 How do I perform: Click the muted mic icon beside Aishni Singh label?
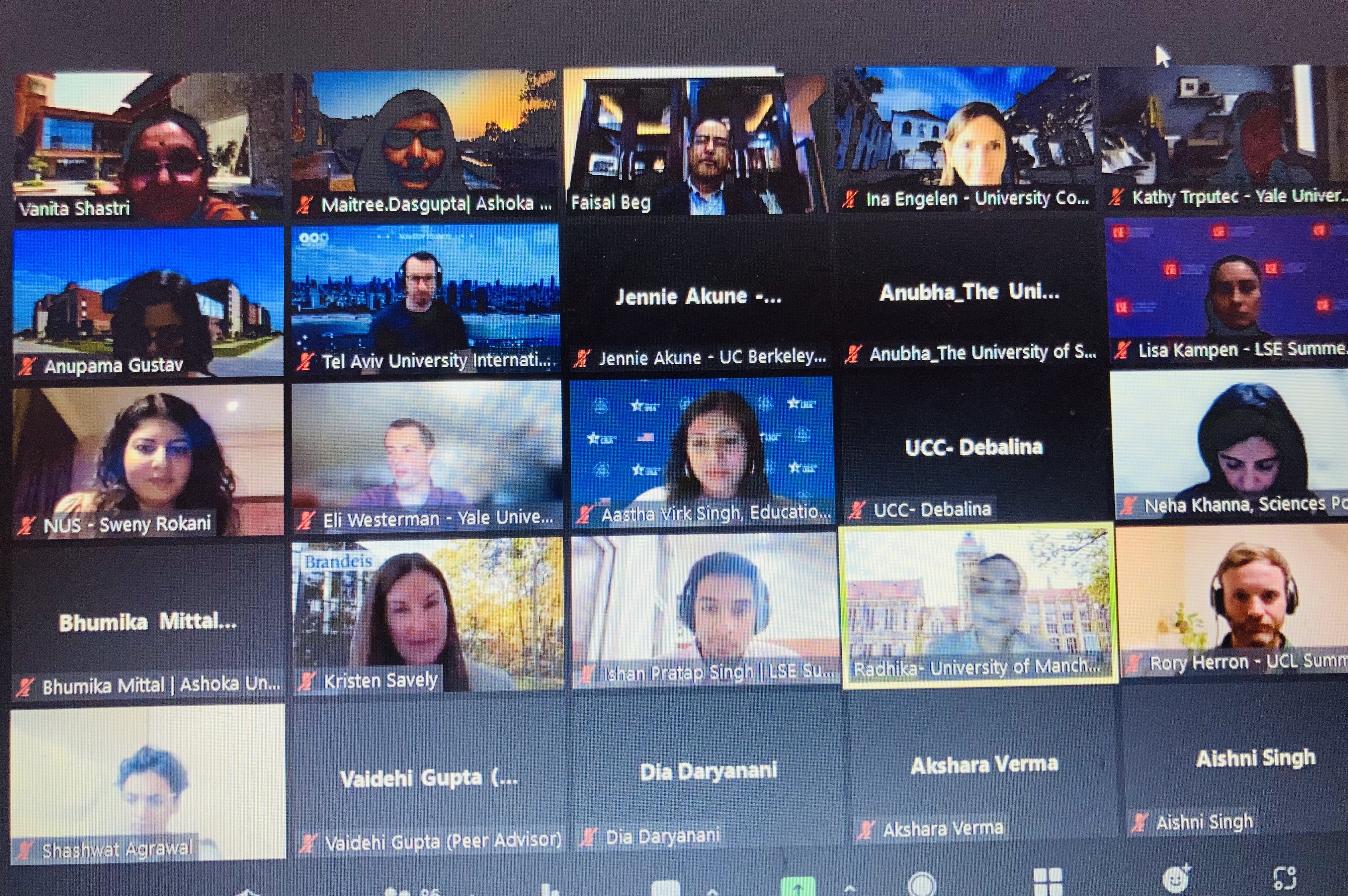(1140, 822)
